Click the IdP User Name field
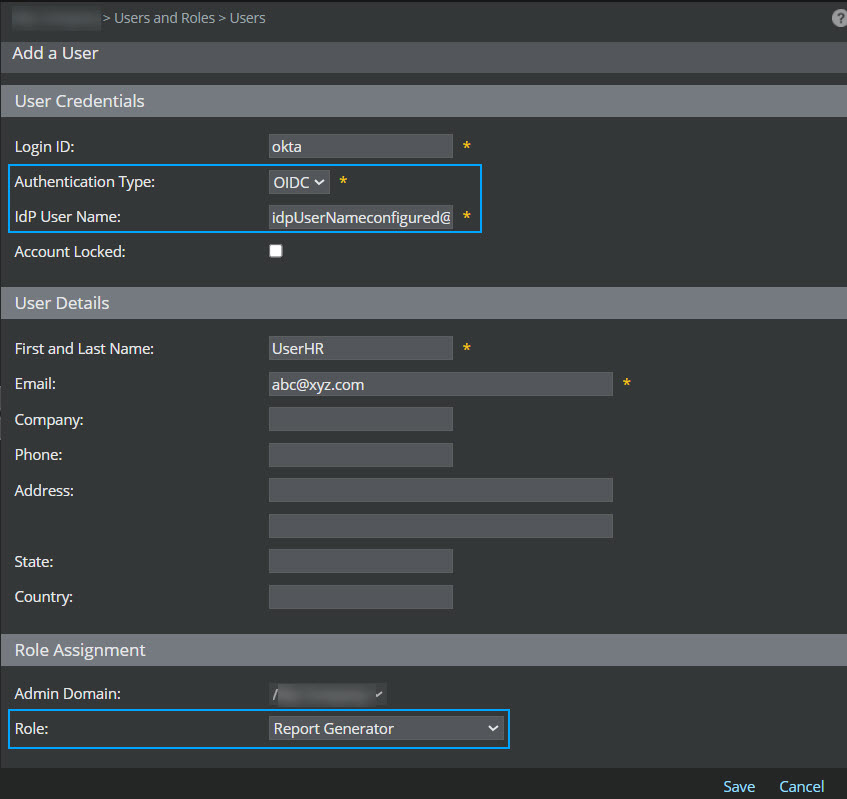This screenshot has width=847, height=799. point(361,217)
